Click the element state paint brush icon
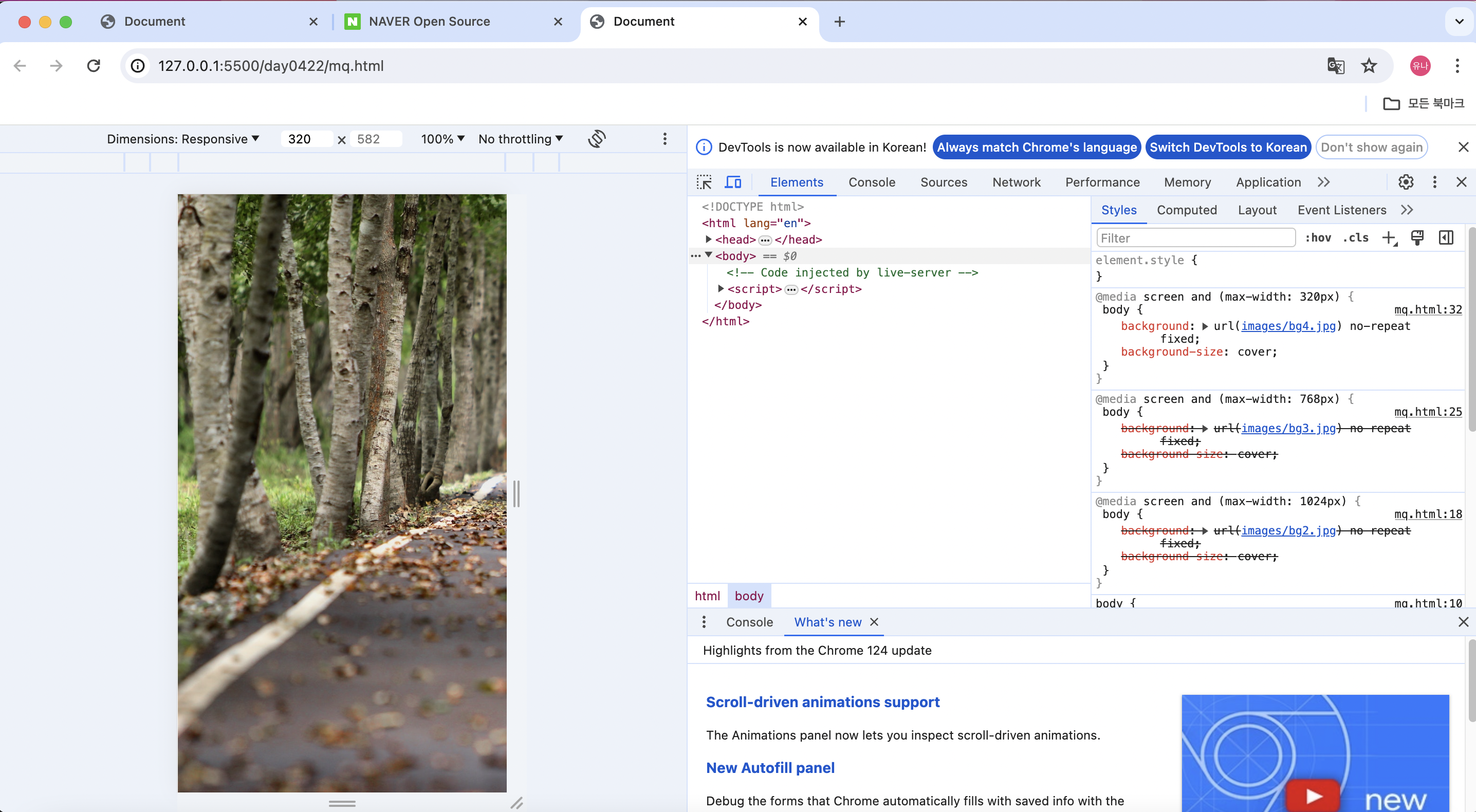The width and height of the screenshot is (1476, 812). point(1417,238)
